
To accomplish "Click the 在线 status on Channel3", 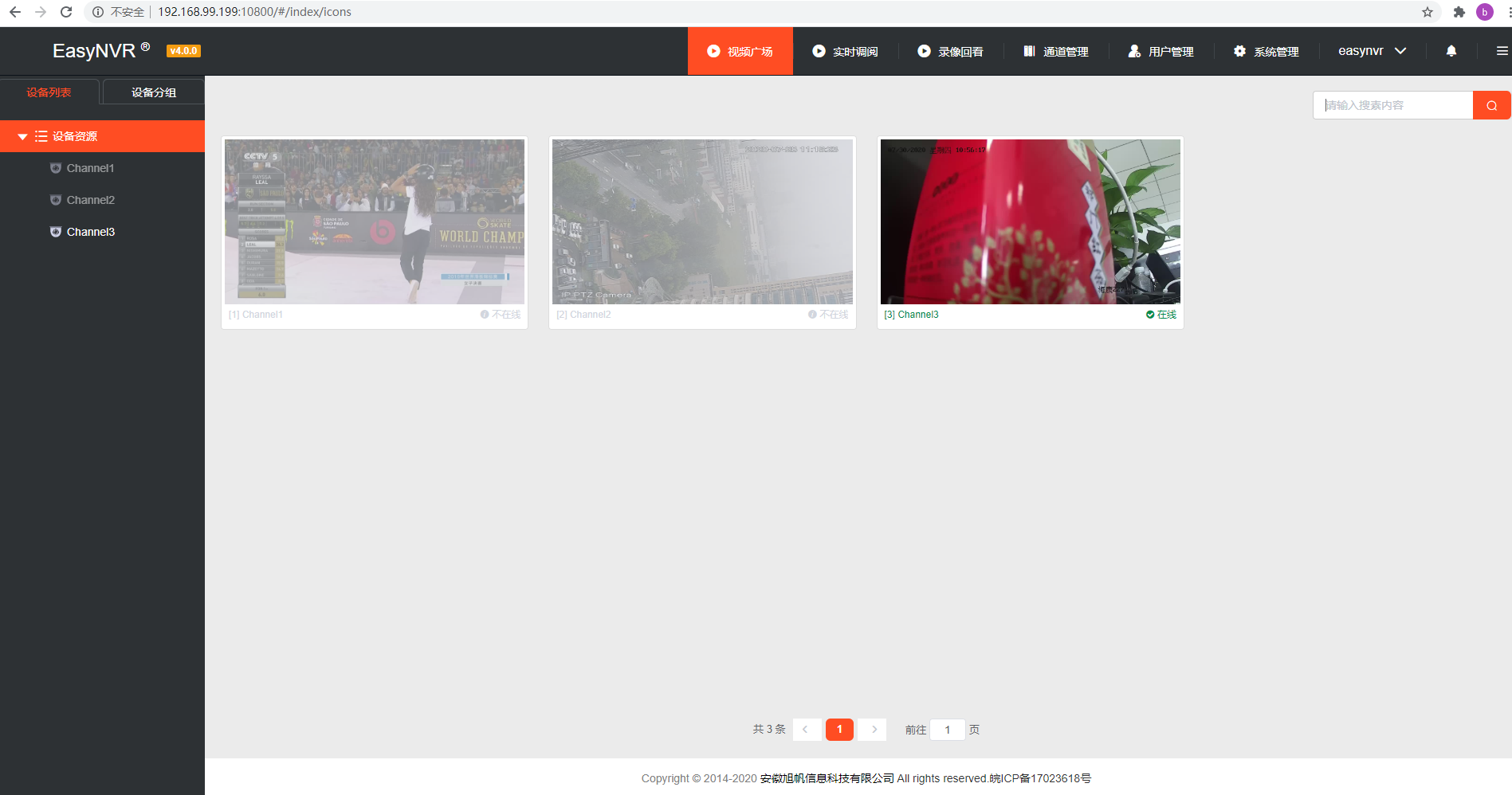I will 1161,315.
